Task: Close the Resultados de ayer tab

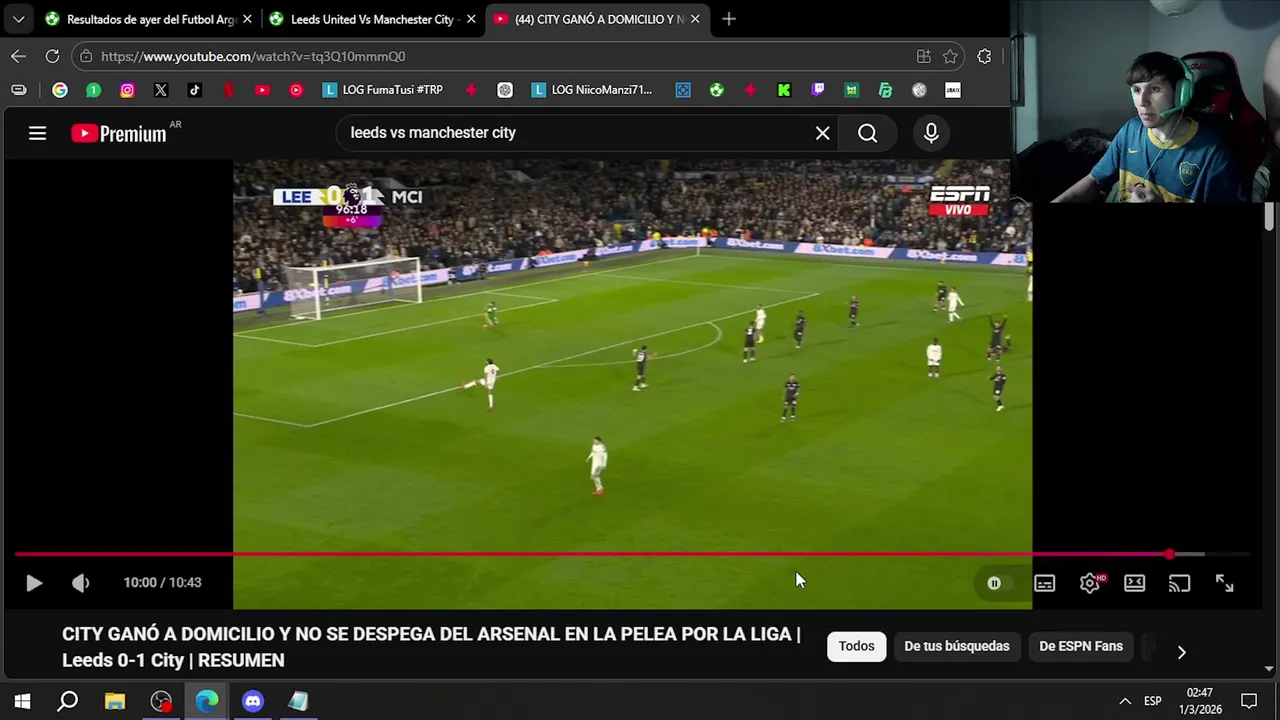Action: click(x=247, y=19)
